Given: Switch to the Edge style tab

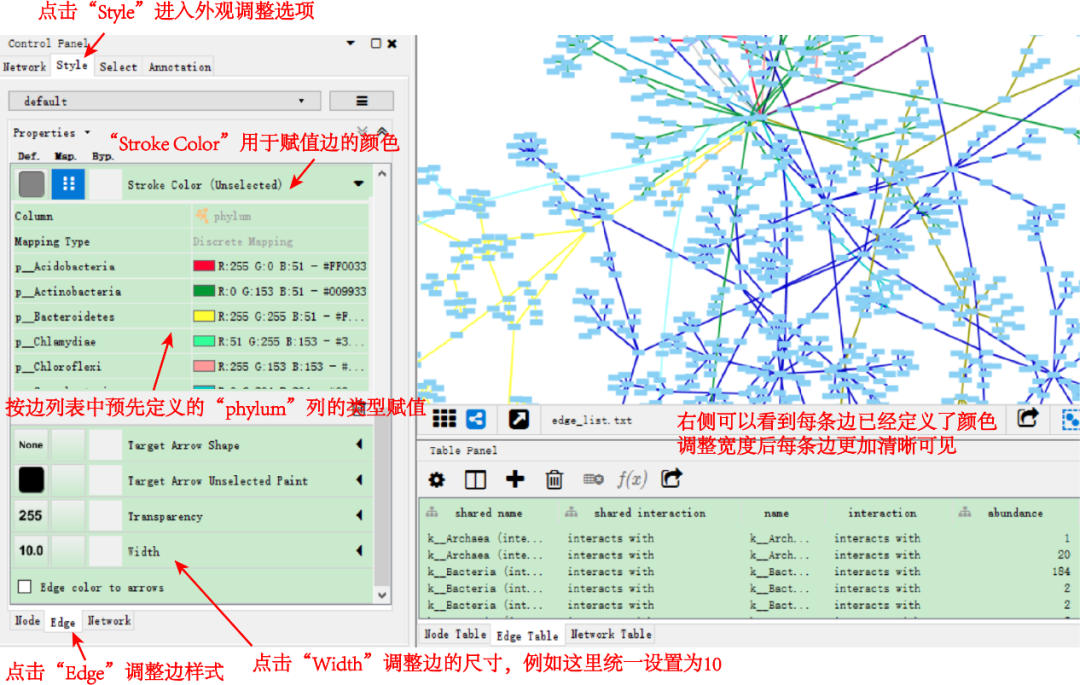Looking at the screenshot, I should [63, 622].
